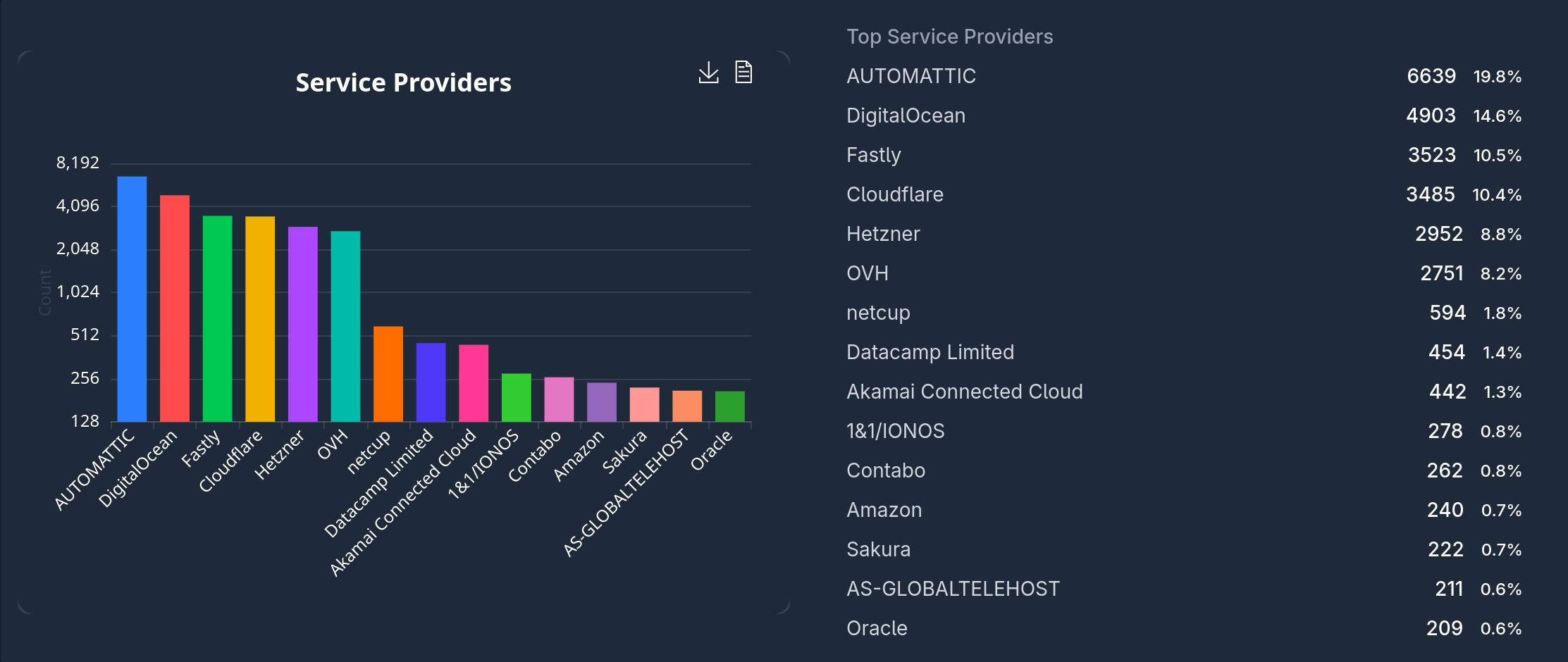Click the Top Service Providers heading
This screenshot has height=662, width=1568.
point(949,37)
